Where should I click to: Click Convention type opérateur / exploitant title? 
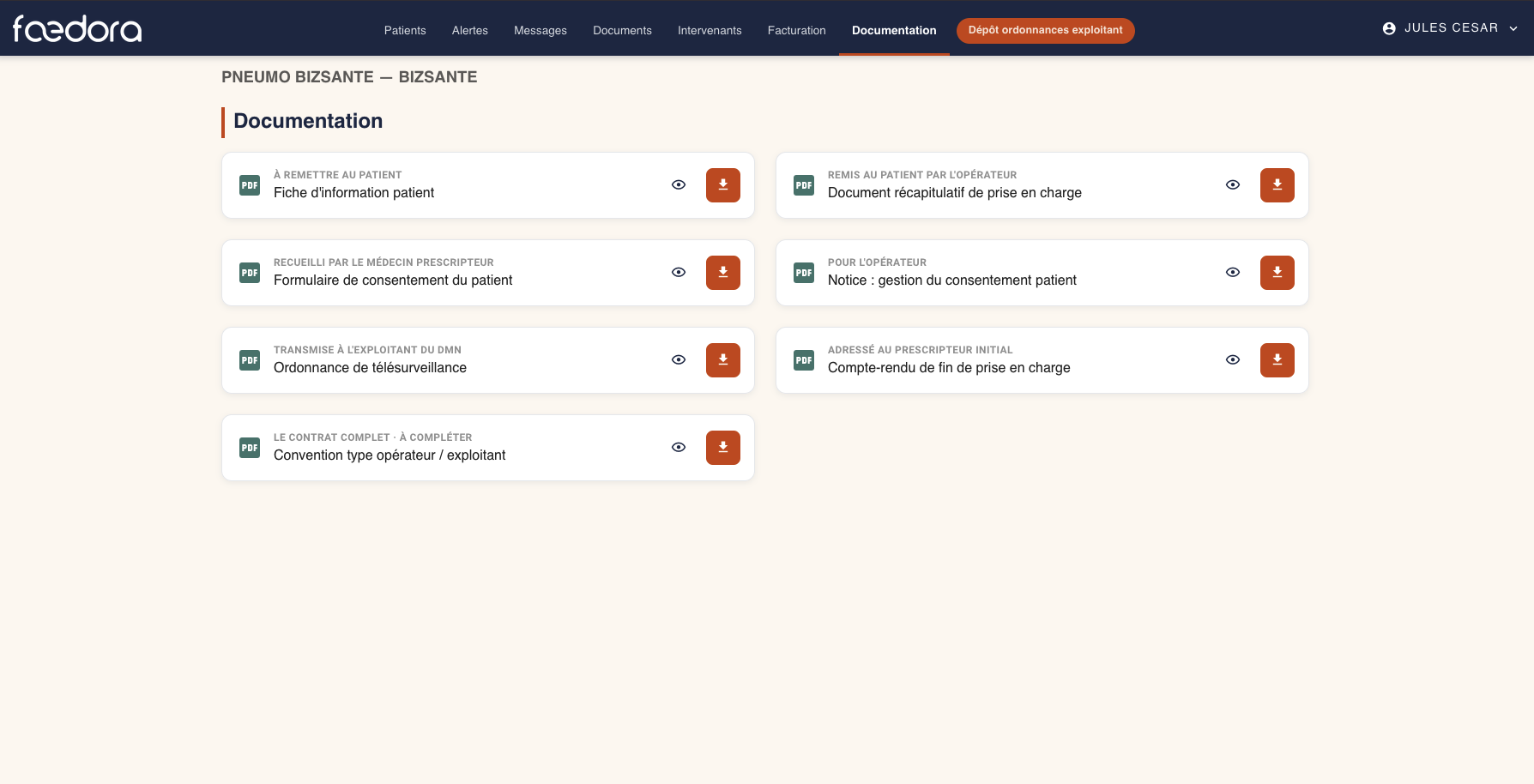coord(390,455)
